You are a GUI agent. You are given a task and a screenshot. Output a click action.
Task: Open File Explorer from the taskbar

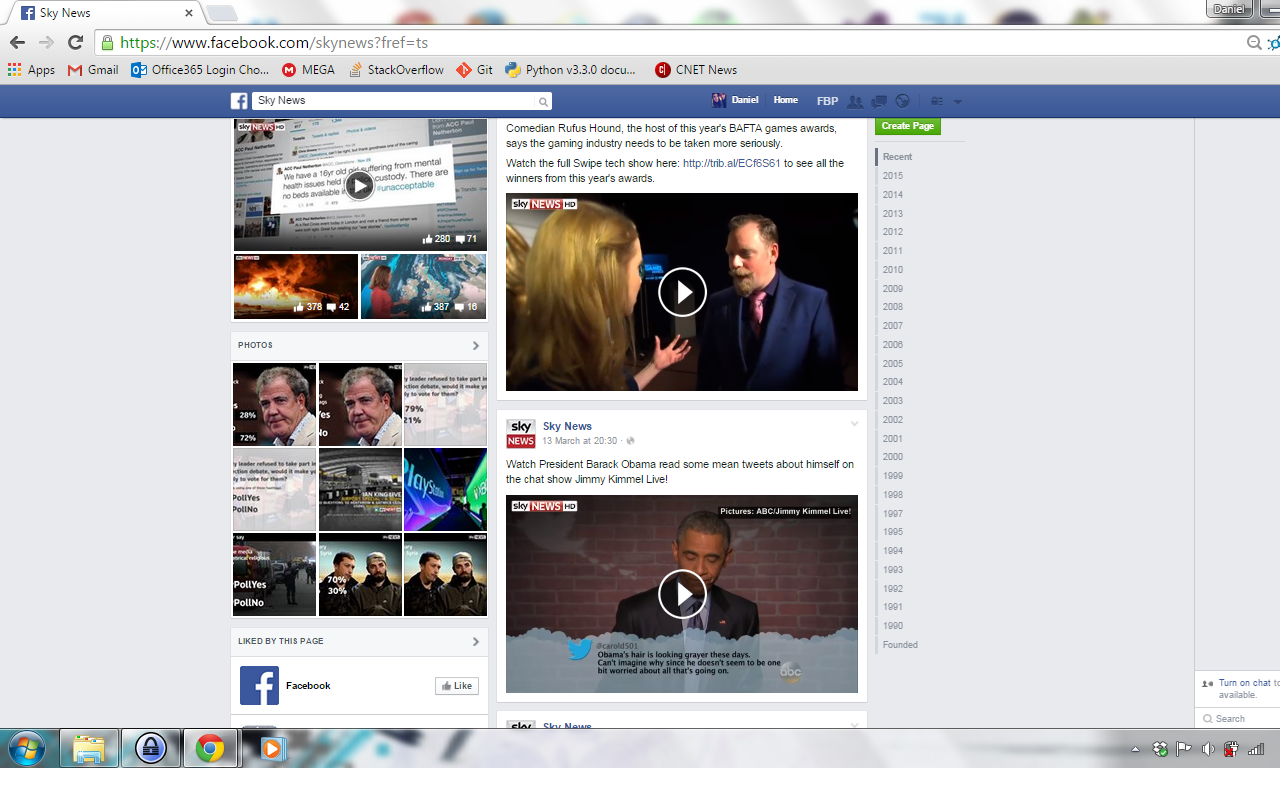[89, 748]
